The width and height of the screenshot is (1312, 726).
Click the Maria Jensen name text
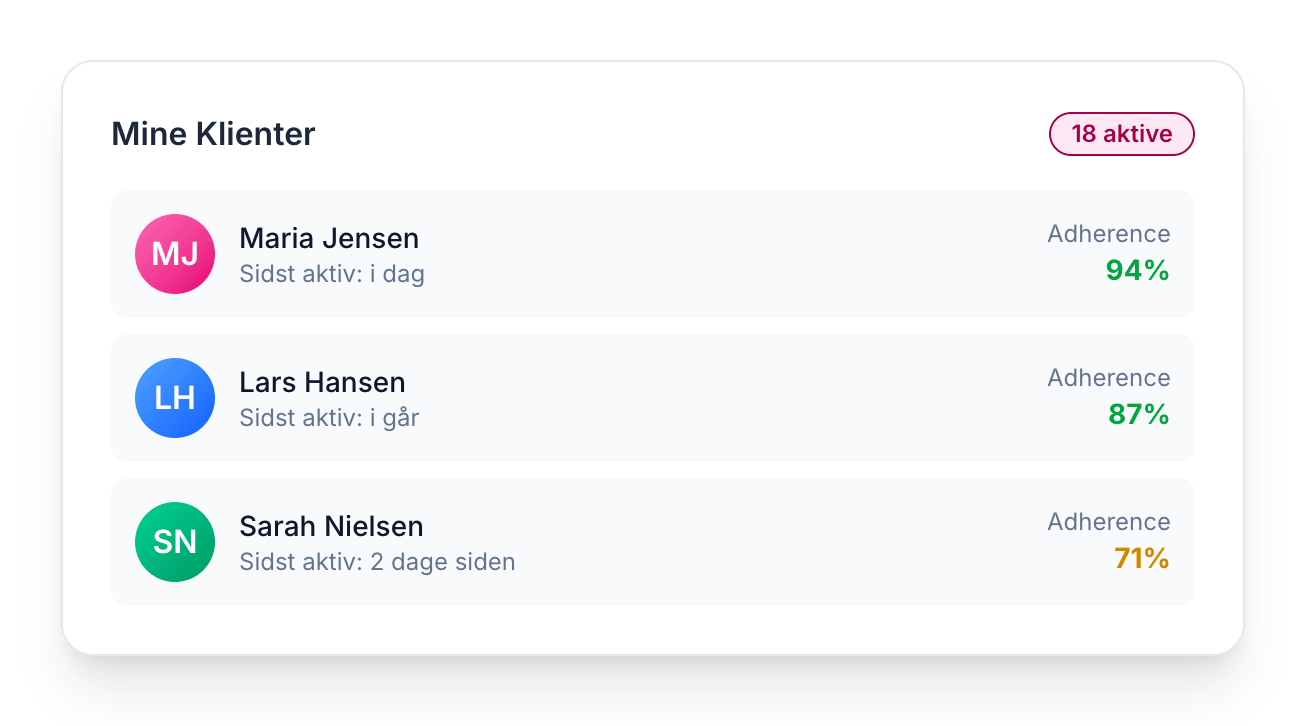tap(329, 238)
